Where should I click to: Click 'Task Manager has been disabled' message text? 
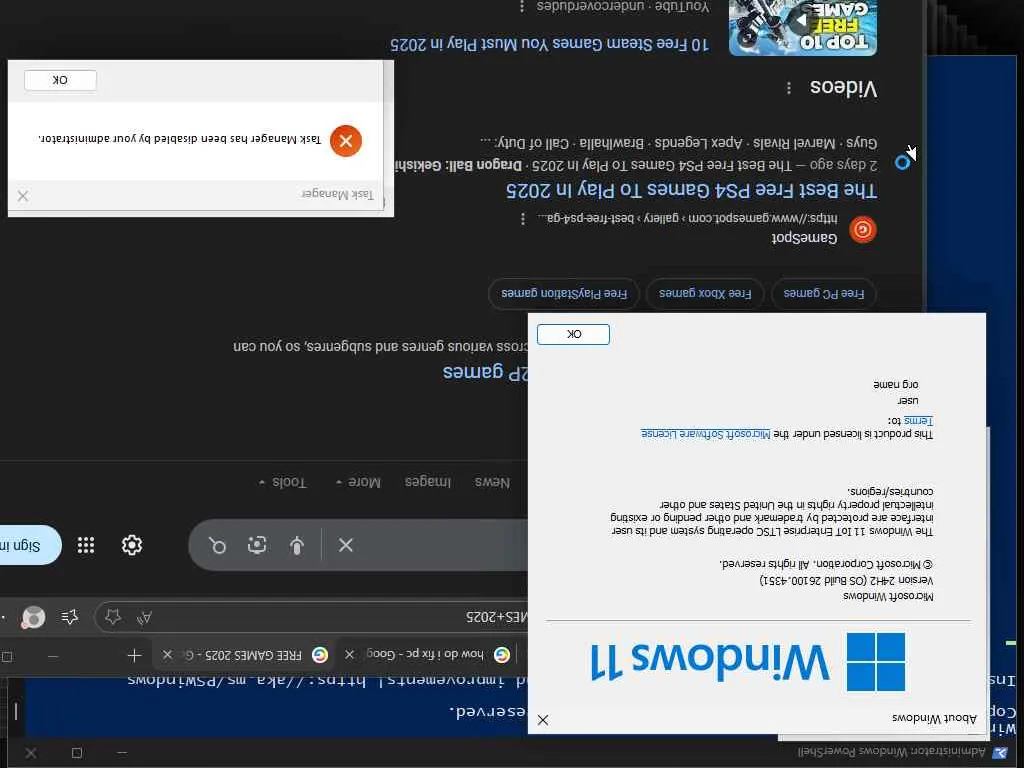tap(180, 138)
